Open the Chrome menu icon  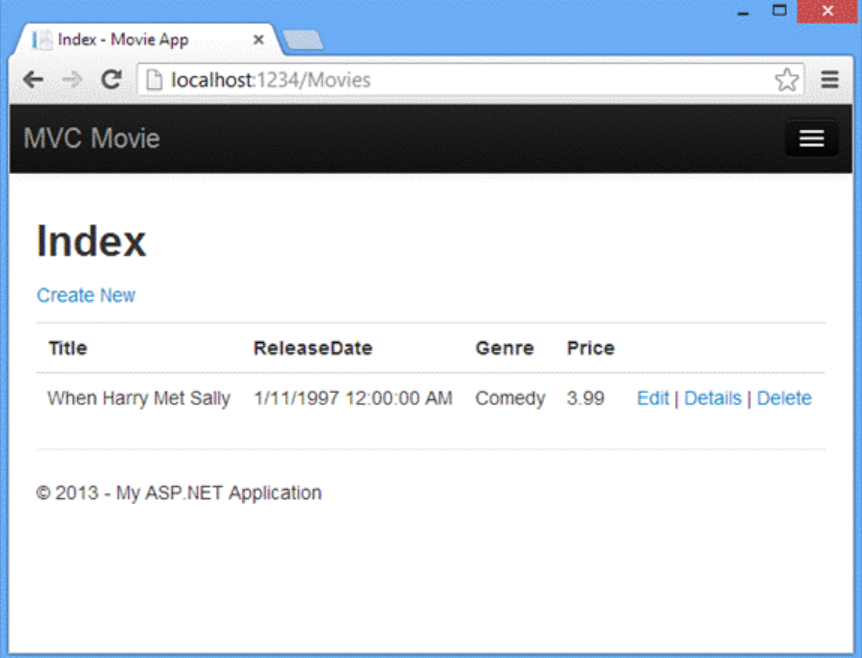(830, 80)
